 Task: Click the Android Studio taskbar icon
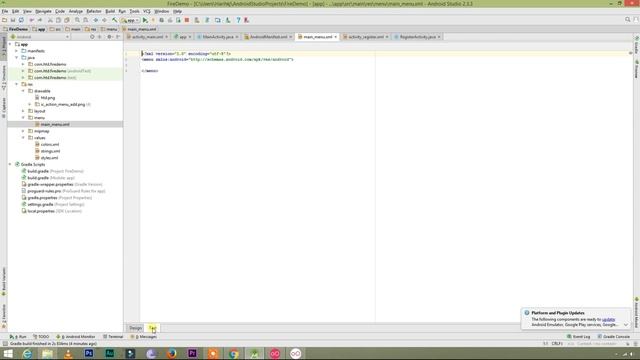pos(254,353)
